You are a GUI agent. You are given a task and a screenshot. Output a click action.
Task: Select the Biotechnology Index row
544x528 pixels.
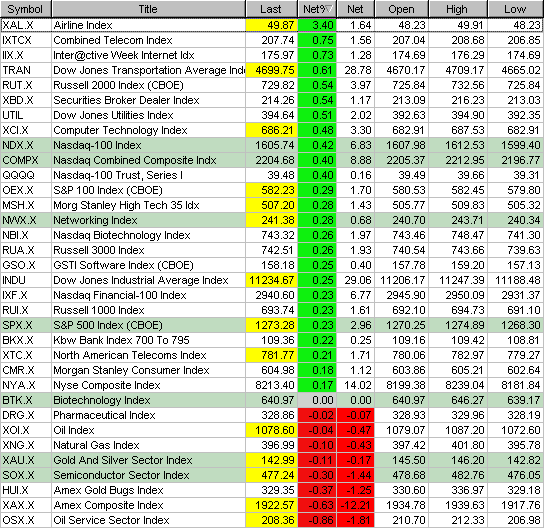[x=272, y=400]
